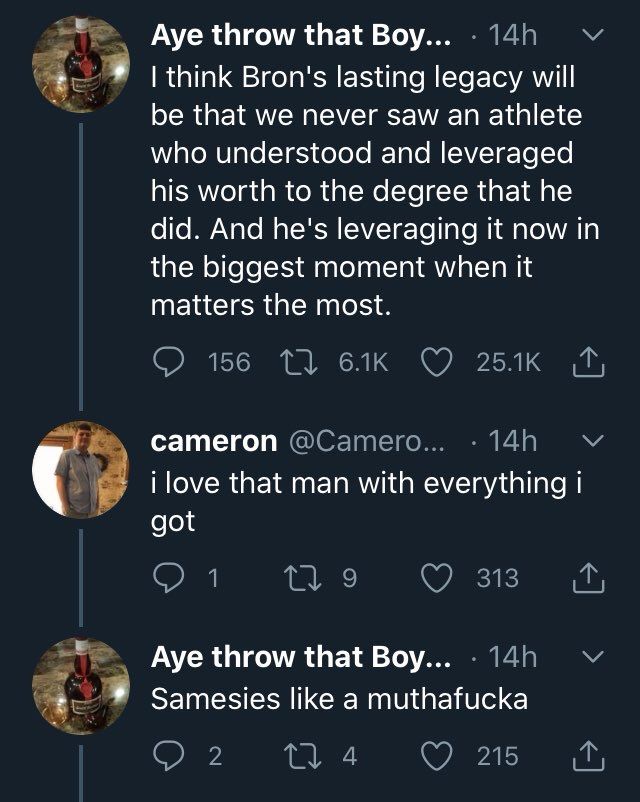640x802 pixels.
Task: Open options chevron on the first tweet
Action: pyautogui.click(x=592, y=37)
